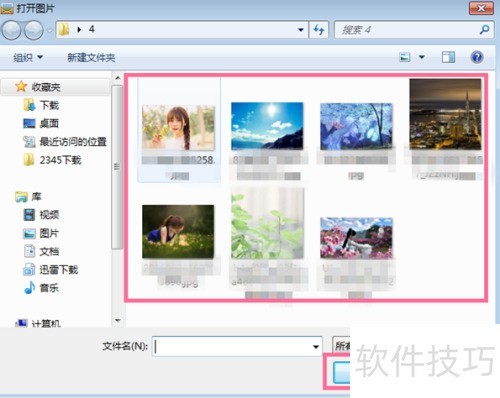The image size is (500, 398).
Task: Open the 迅雷下载 library
Action: pyautogui.click(x=58, y=270)
